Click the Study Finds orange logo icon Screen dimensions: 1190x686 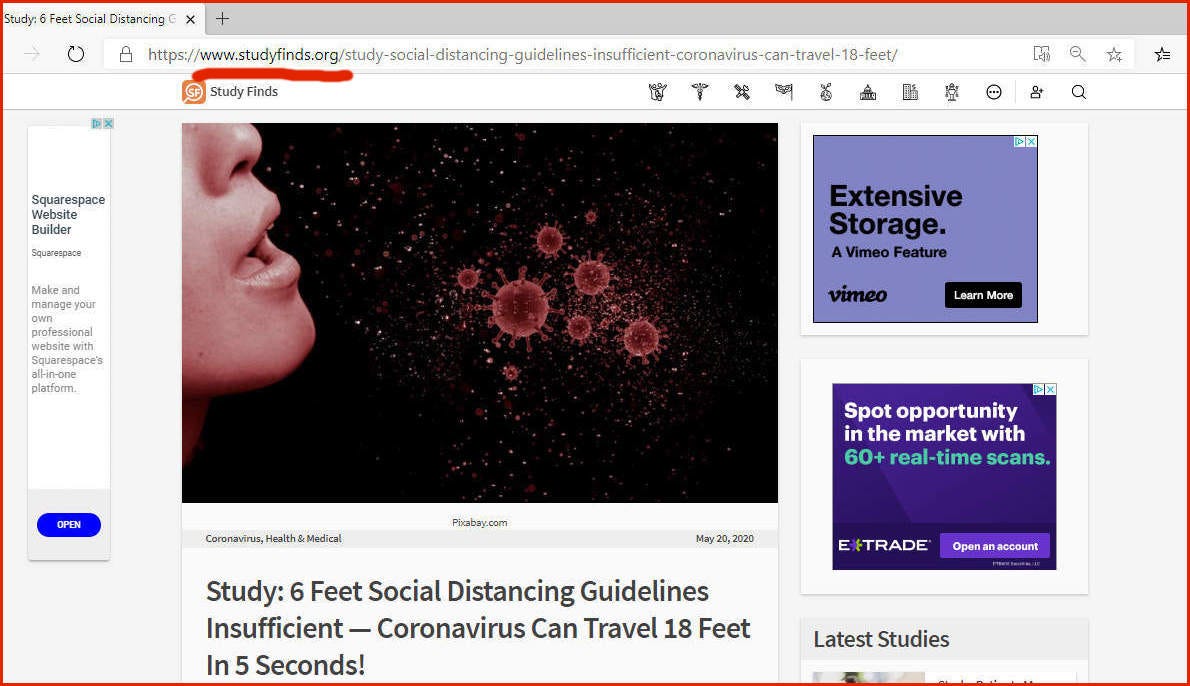click(x=194, y=92)
